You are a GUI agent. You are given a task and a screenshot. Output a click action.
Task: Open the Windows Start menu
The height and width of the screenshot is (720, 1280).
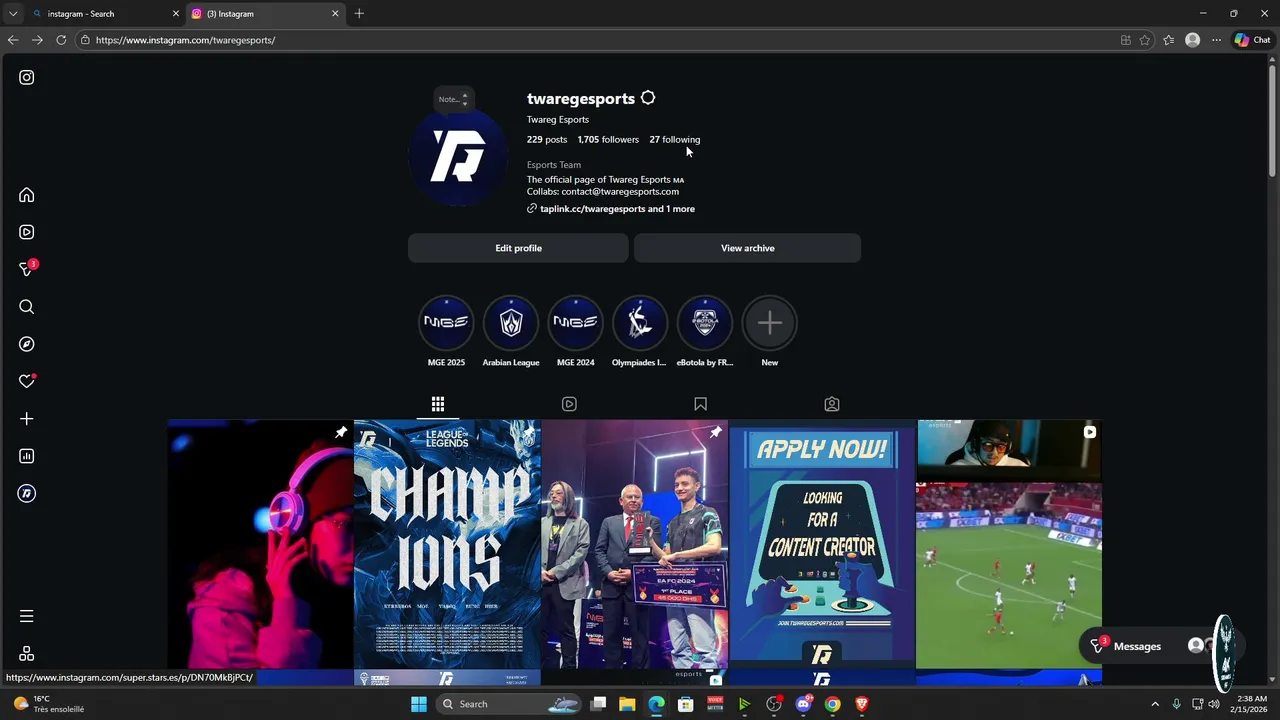pos(418,704)
